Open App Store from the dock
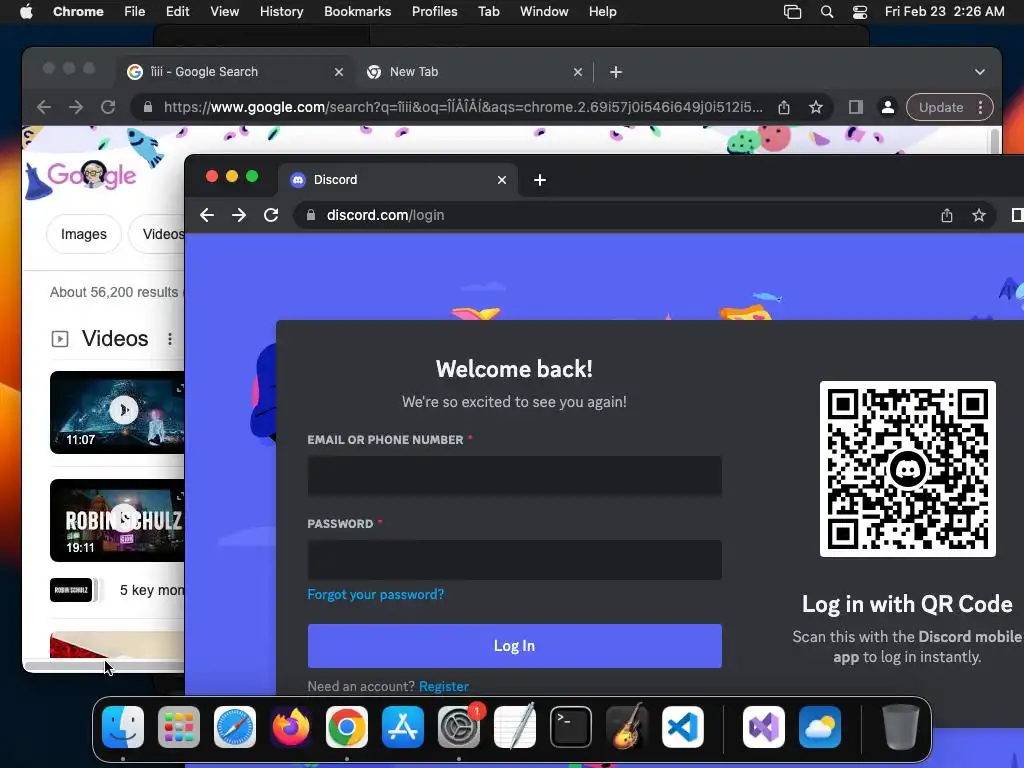 [x=403, y=727]
